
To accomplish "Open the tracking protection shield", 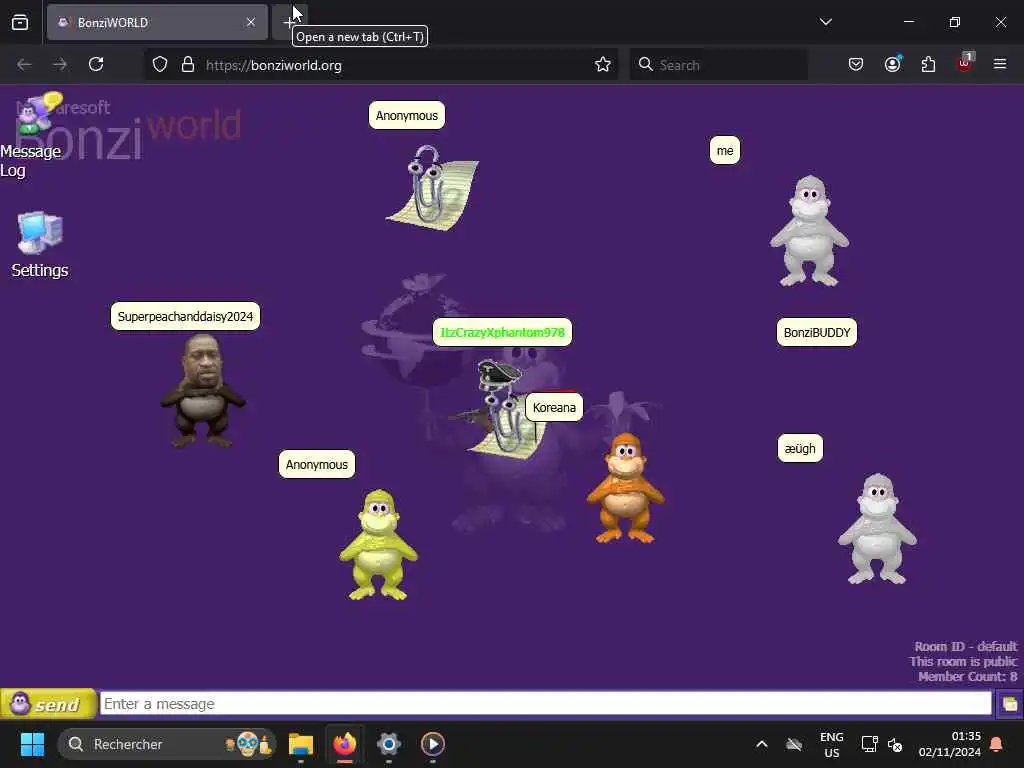I will [x=160, y=64].
